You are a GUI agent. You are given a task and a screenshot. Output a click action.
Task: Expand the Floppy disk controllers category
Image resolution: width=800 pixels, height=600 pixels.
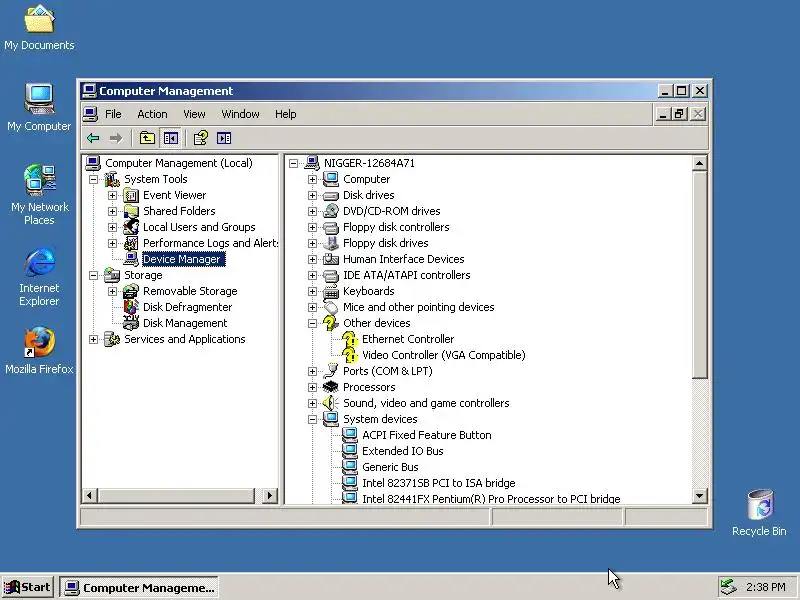[x=312, y=227]
